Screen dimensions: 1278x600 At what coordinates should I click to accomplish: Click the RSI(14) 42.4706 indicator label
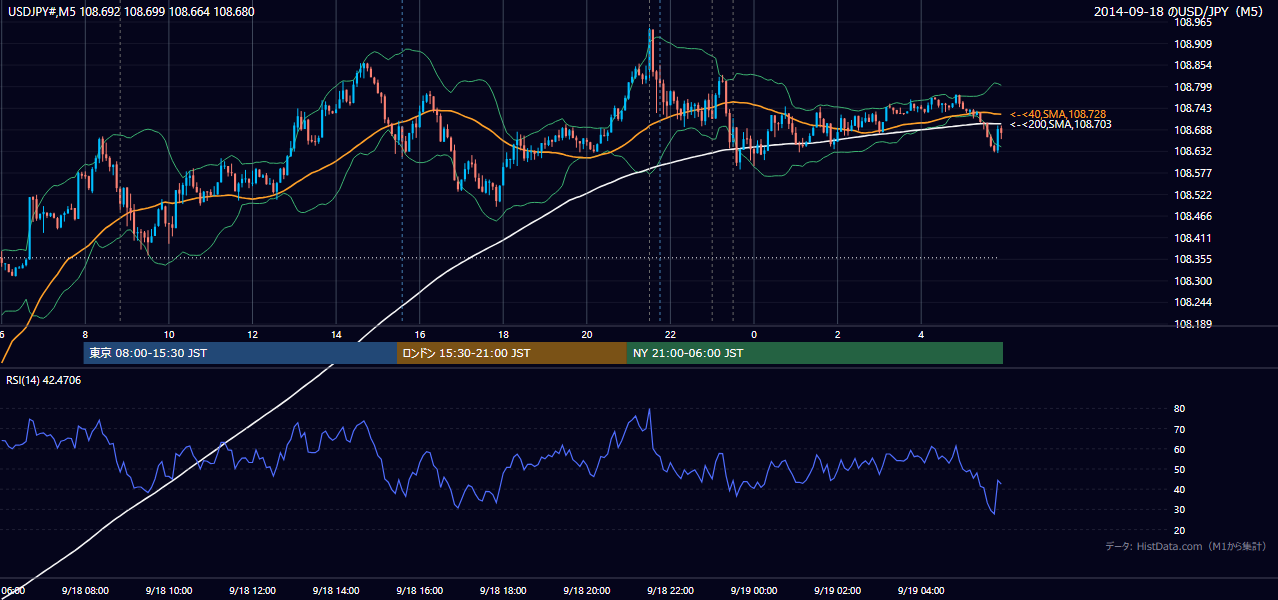click(x=44, y=380)
